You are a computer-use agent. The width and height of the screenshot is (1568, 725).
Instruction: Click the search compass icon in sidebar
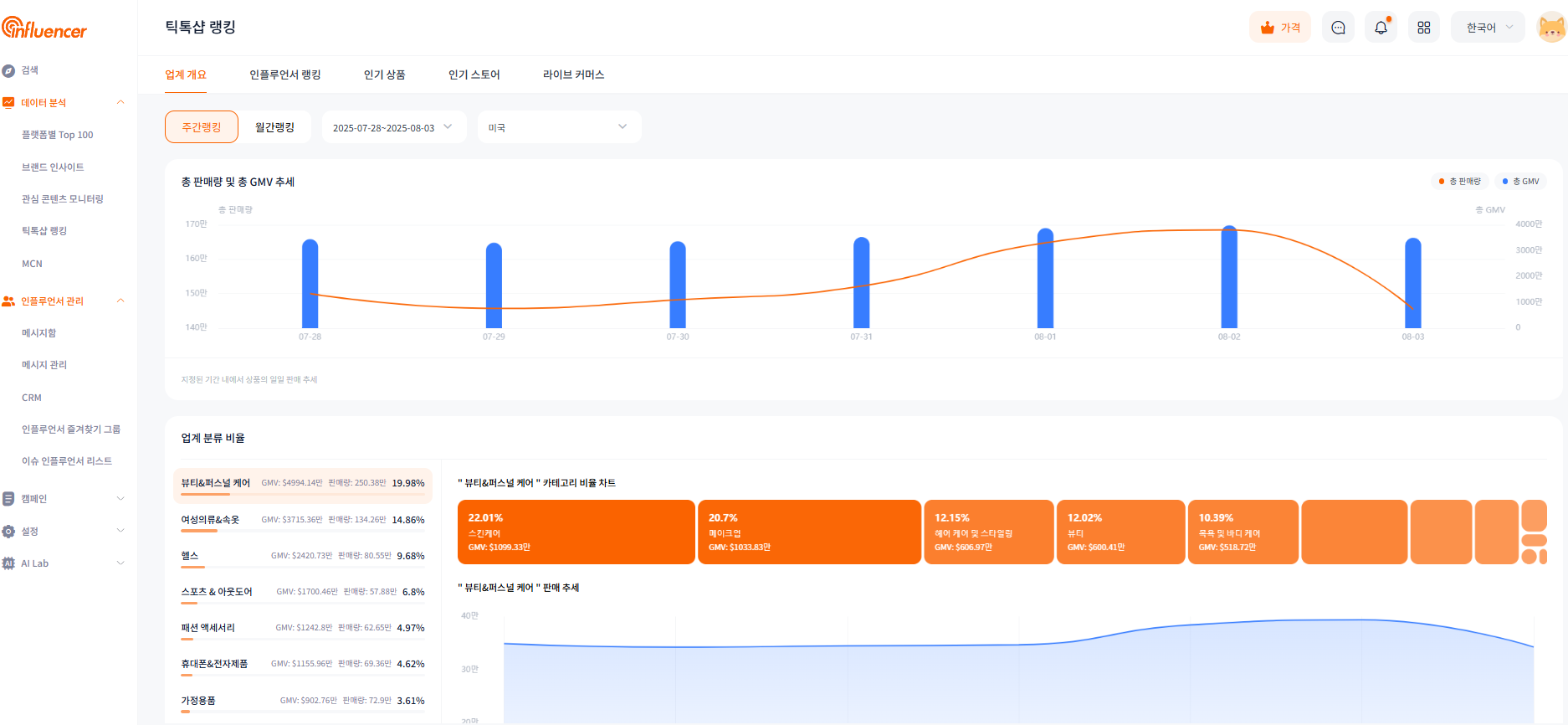8,70
